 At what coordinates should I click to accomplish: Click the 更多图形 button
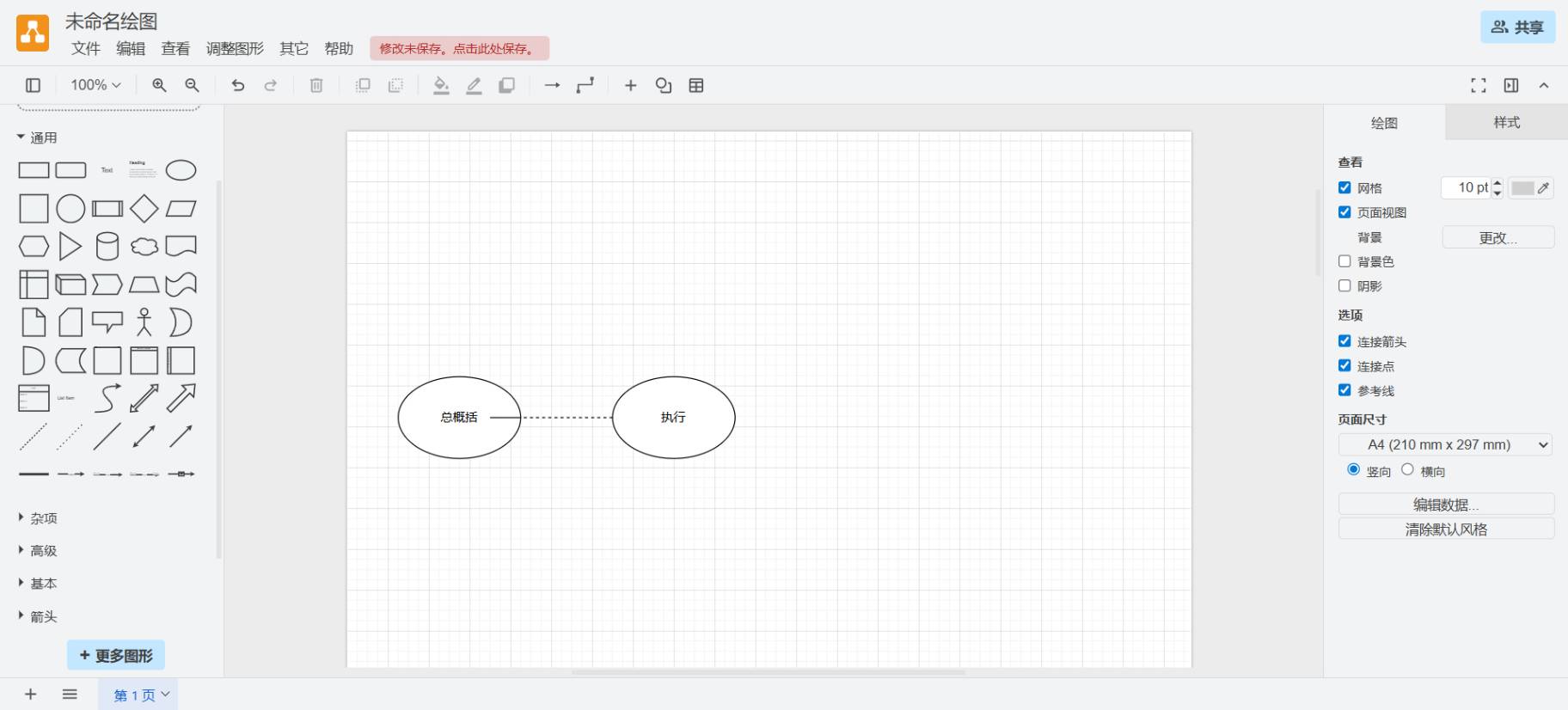[x=116, y=655]
